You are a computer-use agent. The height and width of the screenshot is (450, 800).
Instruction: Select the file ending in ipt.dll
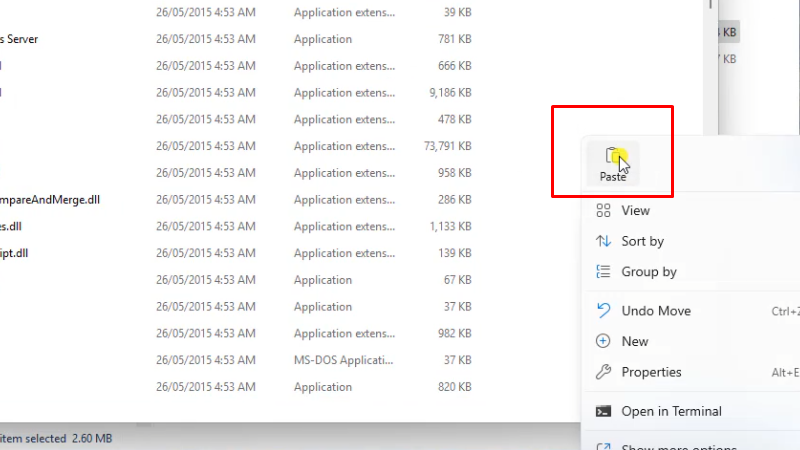14,253
